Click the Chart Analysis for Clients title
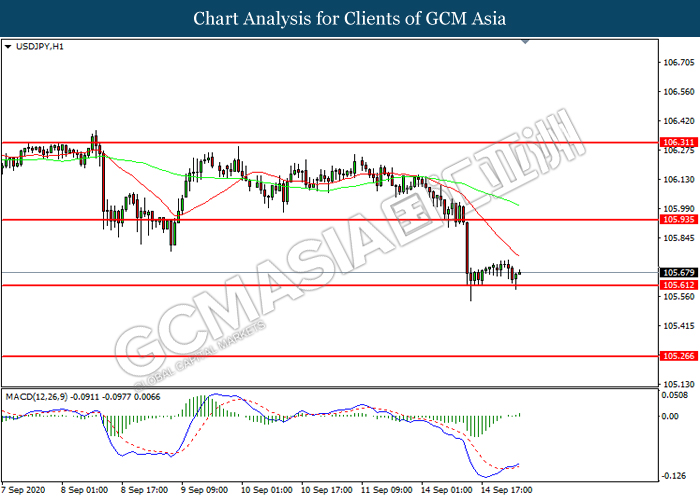The image size is (700, 500). [x=350, y=19]
